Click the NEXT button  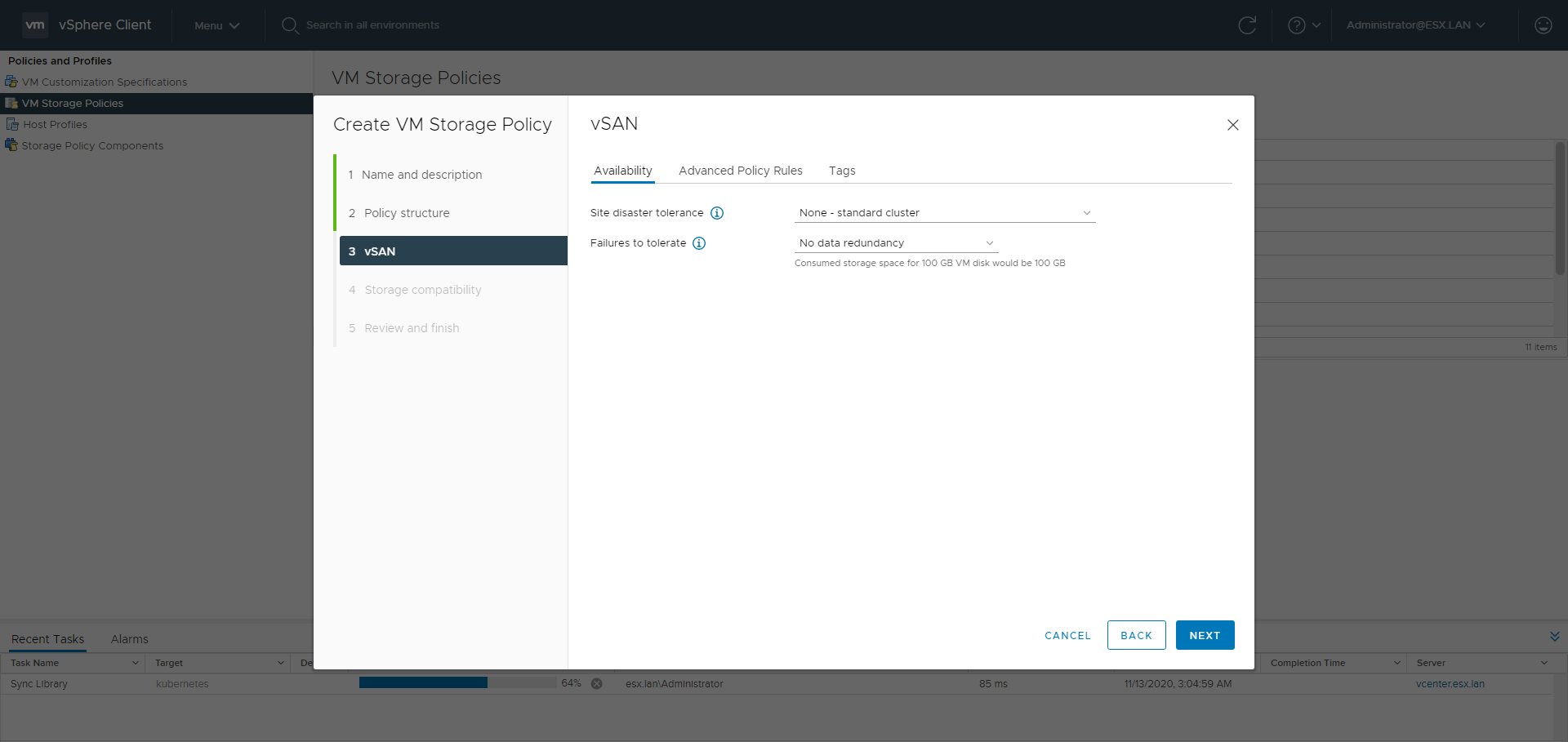(1205, 635)
